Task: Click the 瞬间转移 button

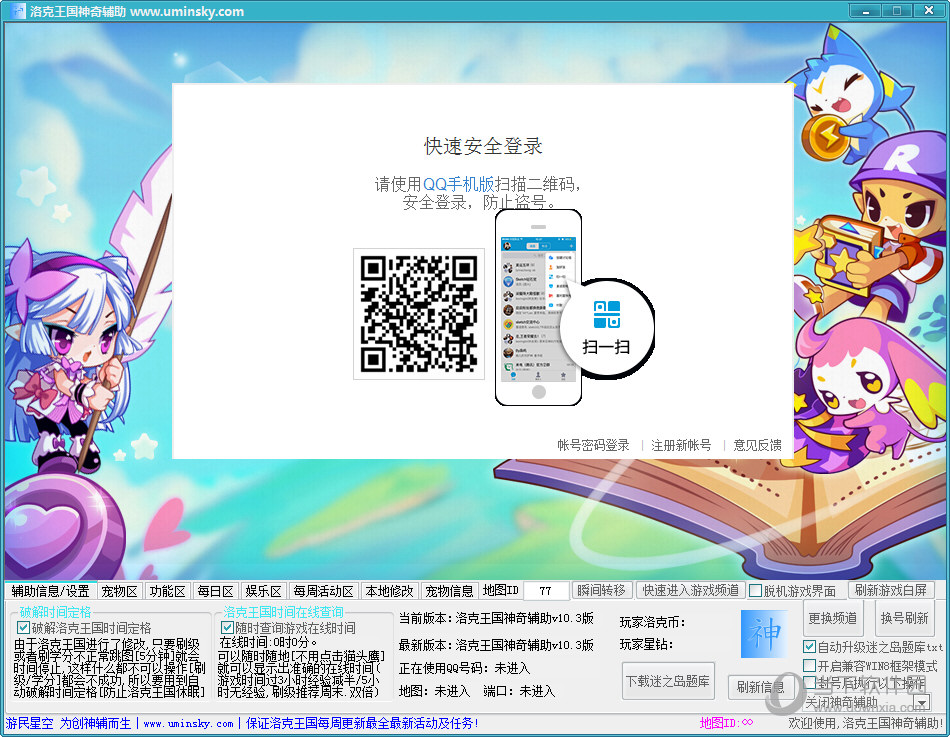Action: pos(603,591)
